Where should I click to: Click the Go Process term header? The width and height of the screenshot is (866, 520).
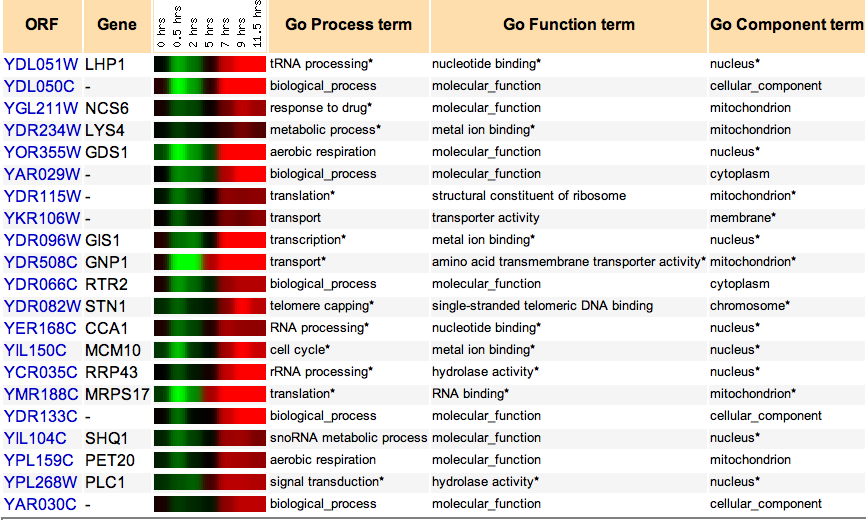tap(348, 25)
